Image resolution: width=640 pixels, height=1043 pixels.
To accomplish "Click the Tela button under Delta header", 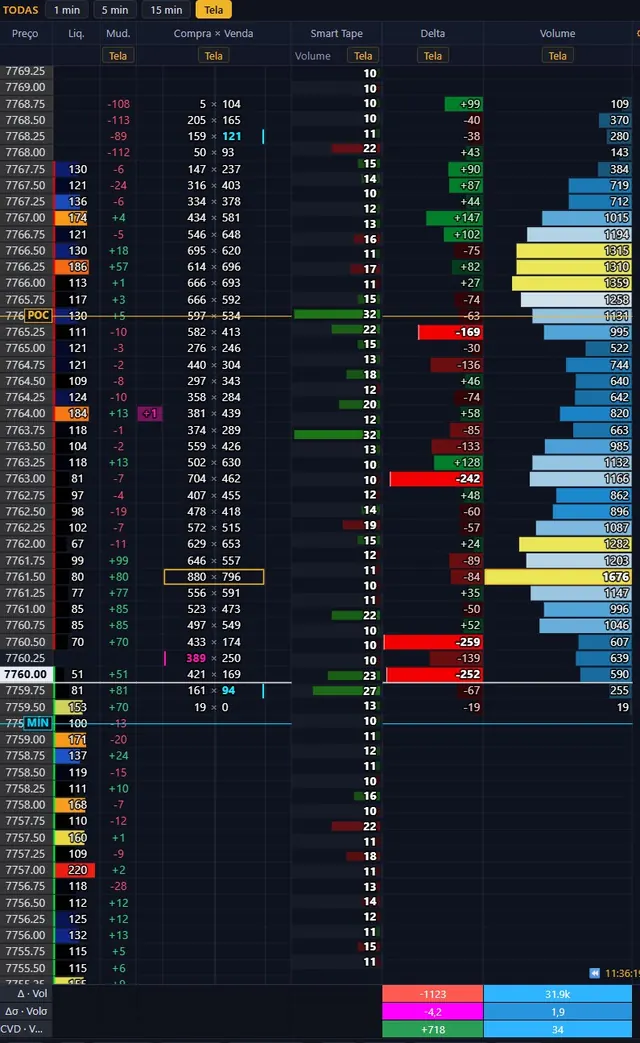I will tap(432, 56).
